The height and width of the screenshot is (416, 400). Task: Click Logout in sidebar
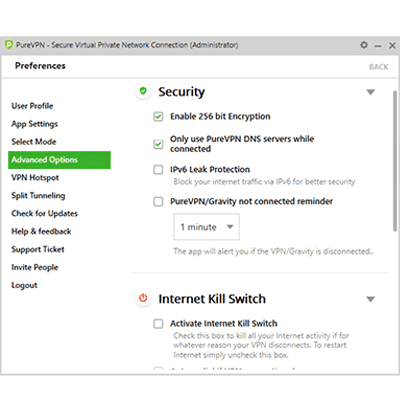pos(24,285)
